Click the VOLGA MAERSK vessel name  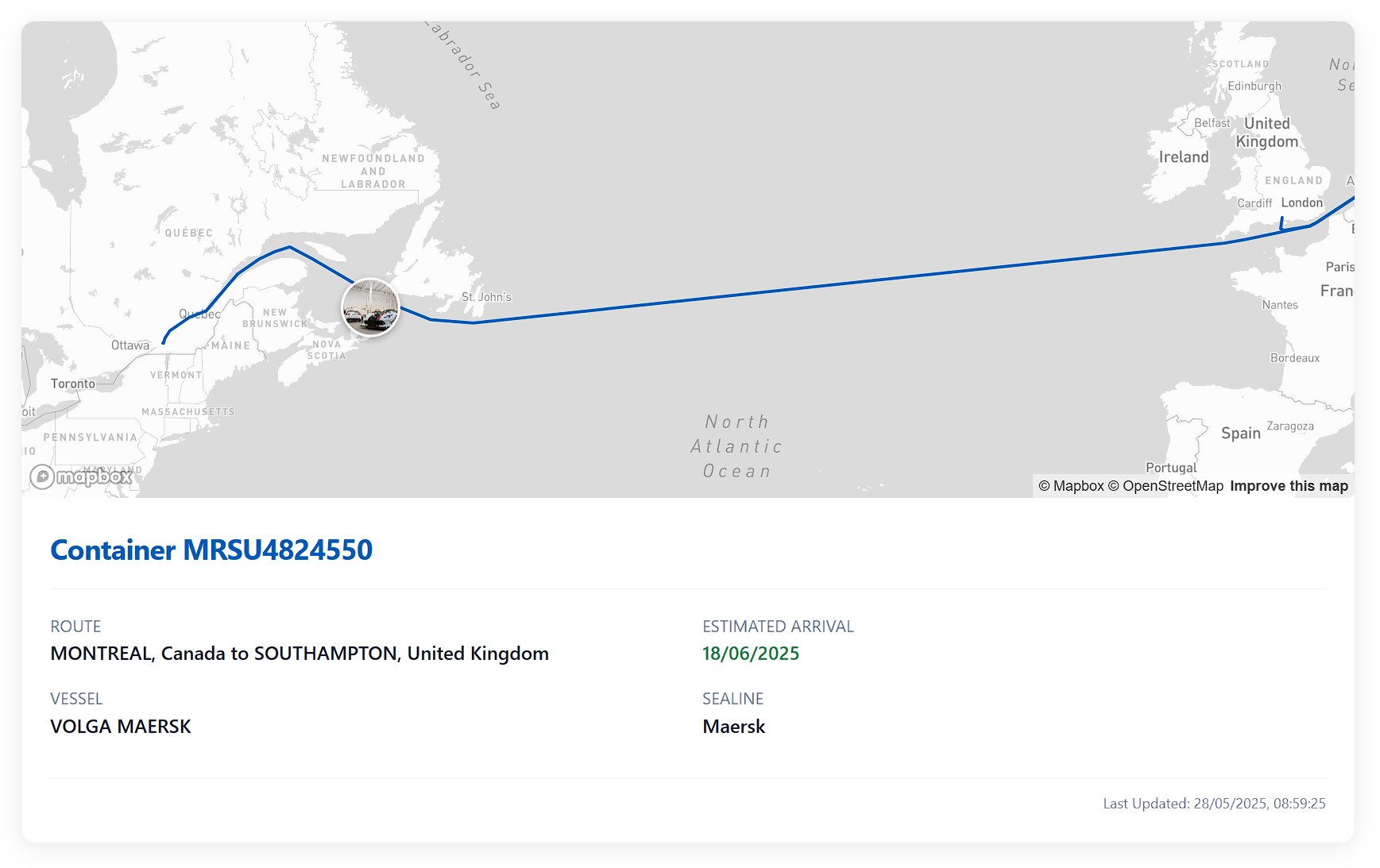tap(120, 726)
